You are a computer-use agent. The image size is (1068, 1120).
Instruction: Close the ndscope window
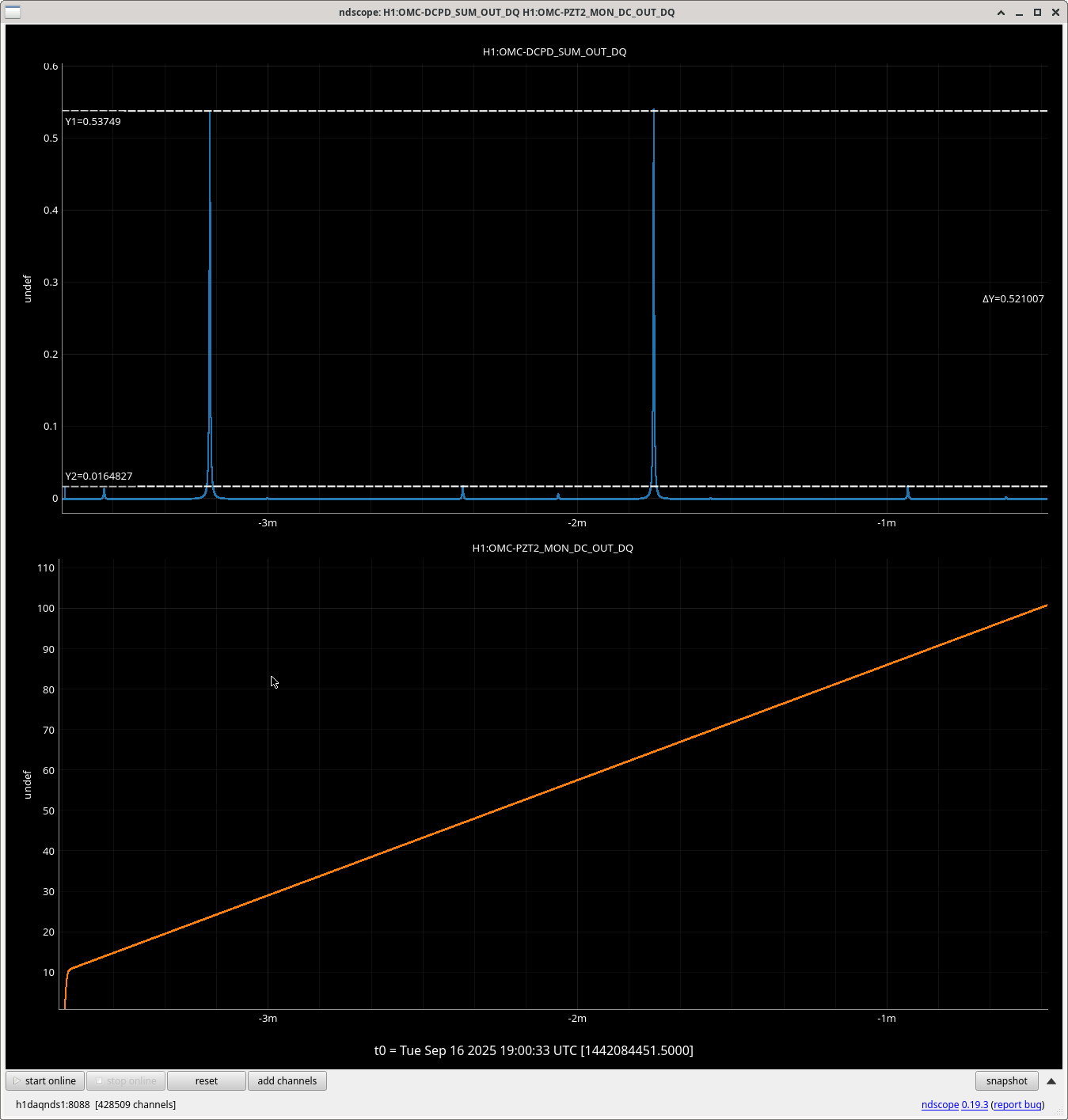coord(1055,13)
